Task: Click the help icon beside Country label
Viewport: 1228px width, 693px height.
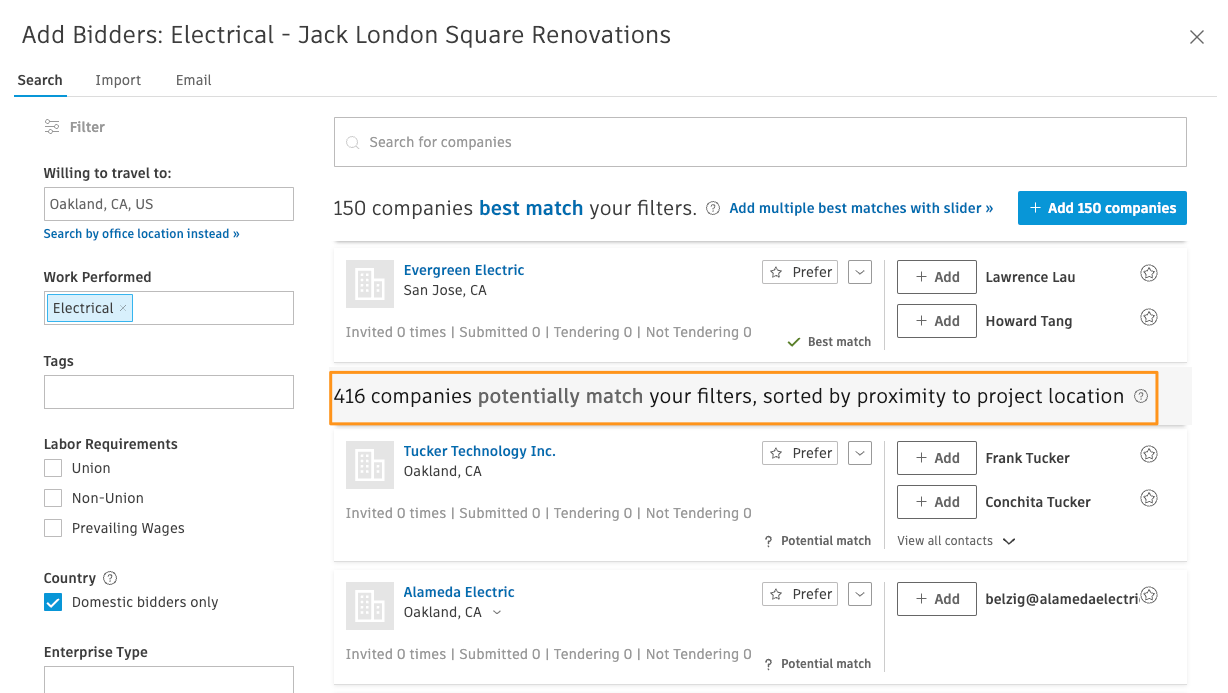Action: pyautogui.click(x=110, y=577)
